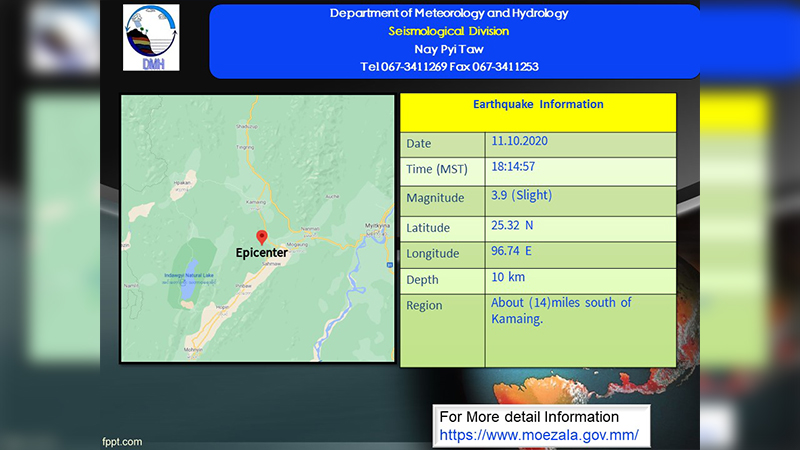Open the moezala.gov.mm link
This screenshot has height=450, width=800.
click(539, 435)
